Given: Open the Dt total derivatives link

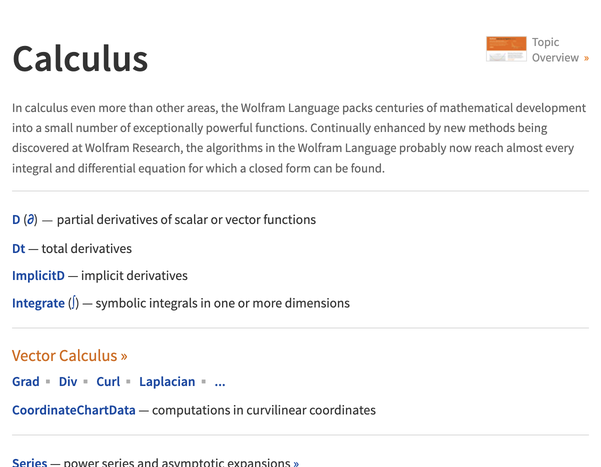Looking at the screenshot, I should coord(19,248).
